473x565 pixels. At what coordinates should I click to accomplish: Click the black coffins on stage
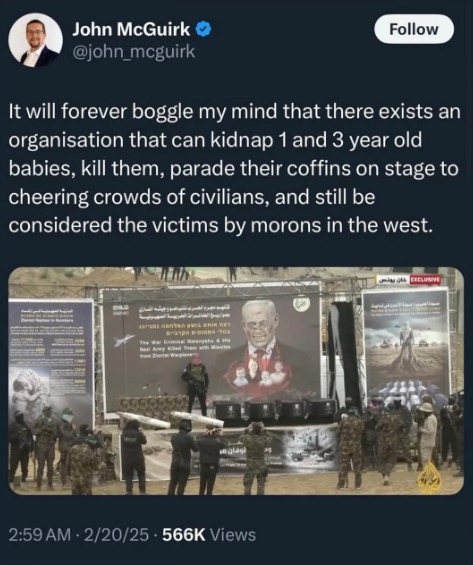click(x=275, y=409)
